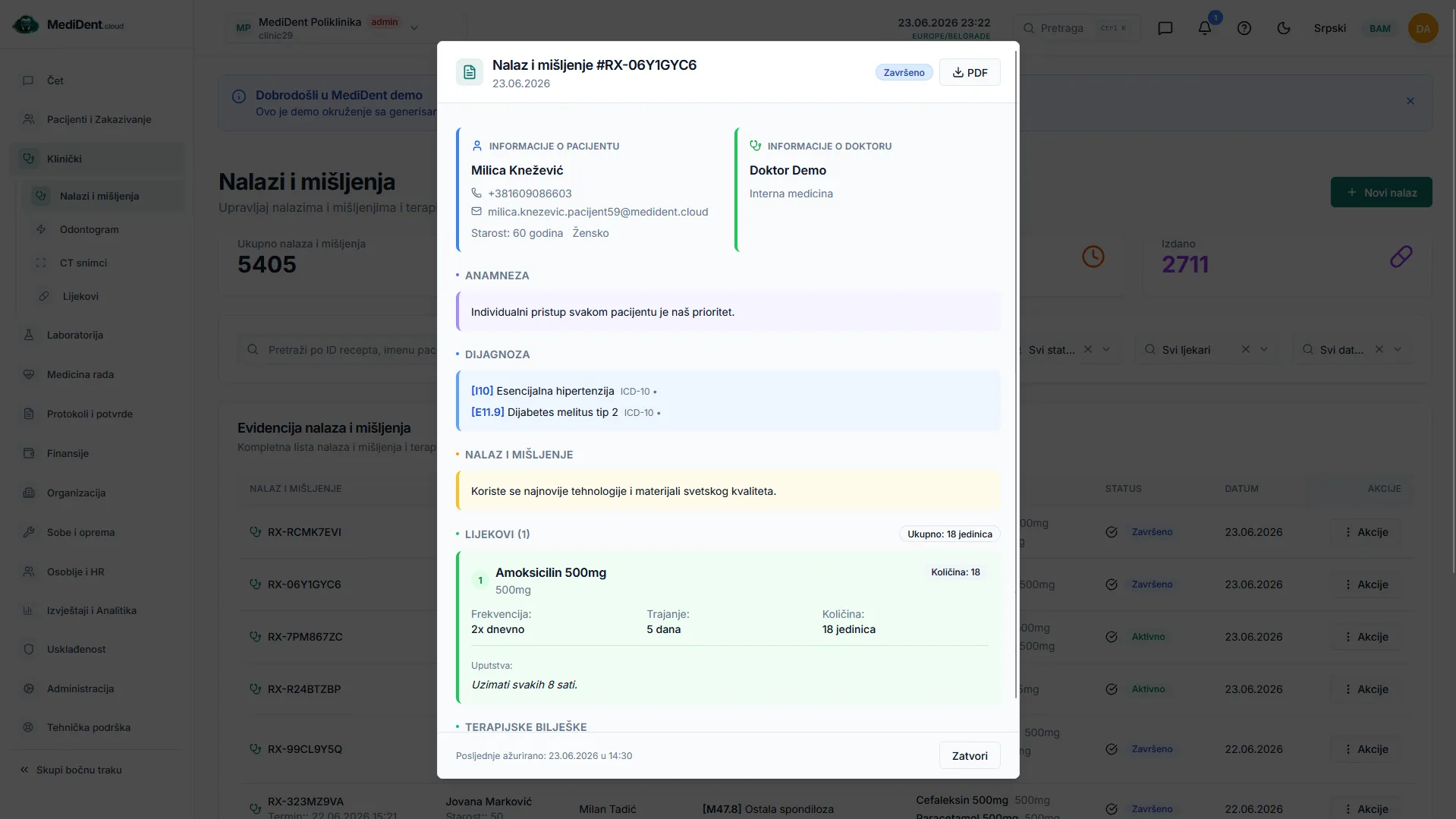The width and height of the screenshot is (1456, 819).
Task: Expand the Svi stat... status dropdown
Action: pyautogui.click(x=1106, y=349)
